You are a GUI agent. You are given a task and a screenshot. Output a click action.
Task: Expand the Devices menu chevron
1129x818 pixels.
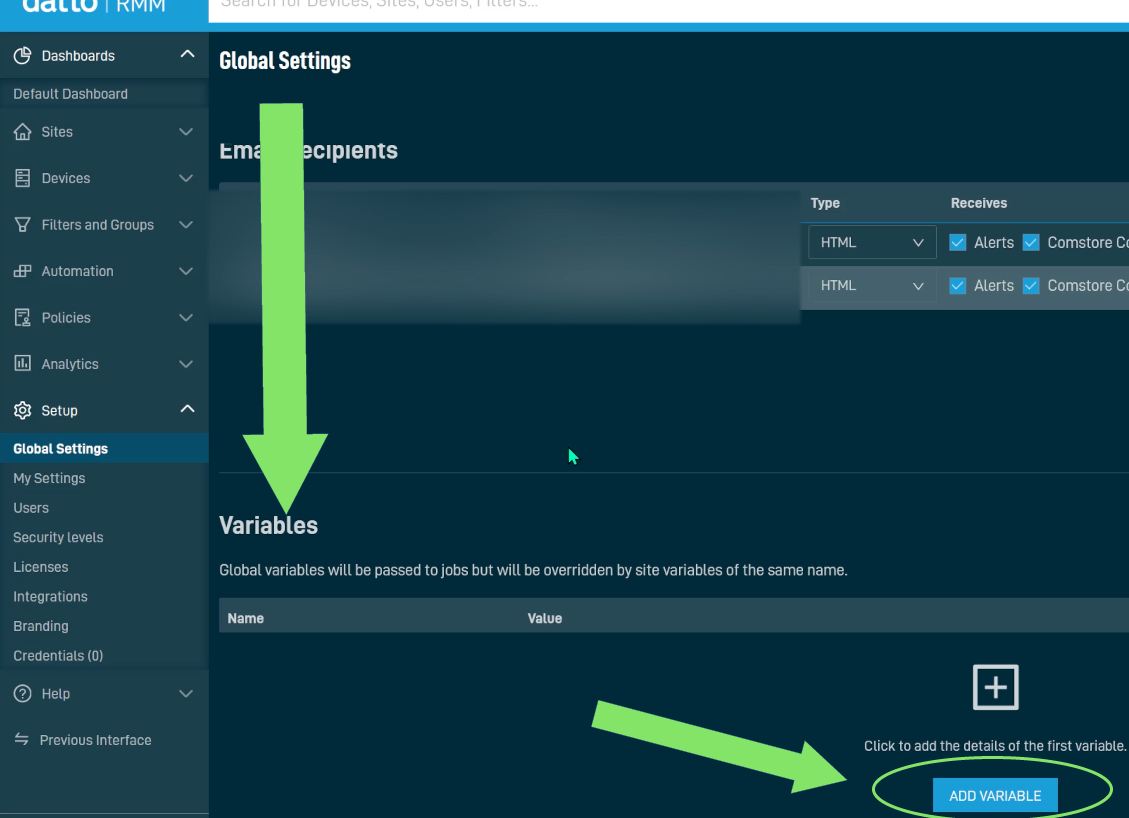pyautogui.click(x=186, y=178)
